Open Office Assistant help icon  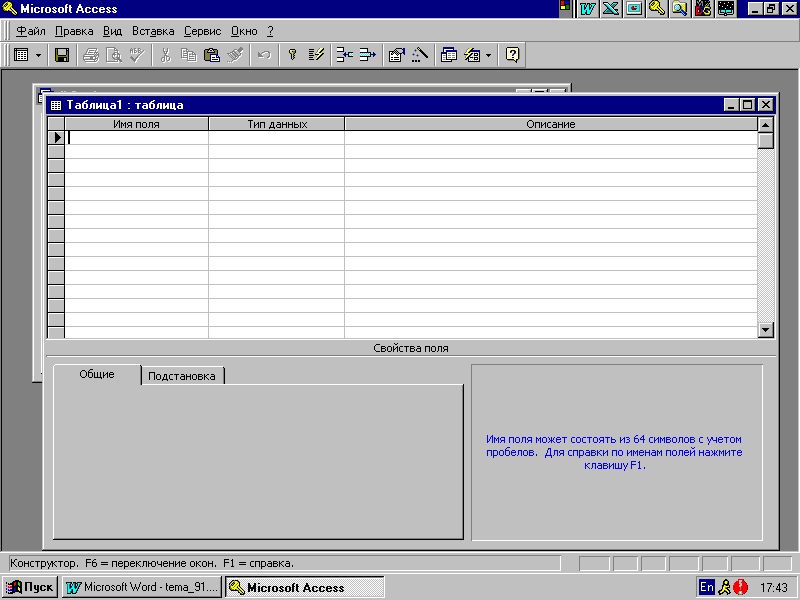(x=512, y=55)
